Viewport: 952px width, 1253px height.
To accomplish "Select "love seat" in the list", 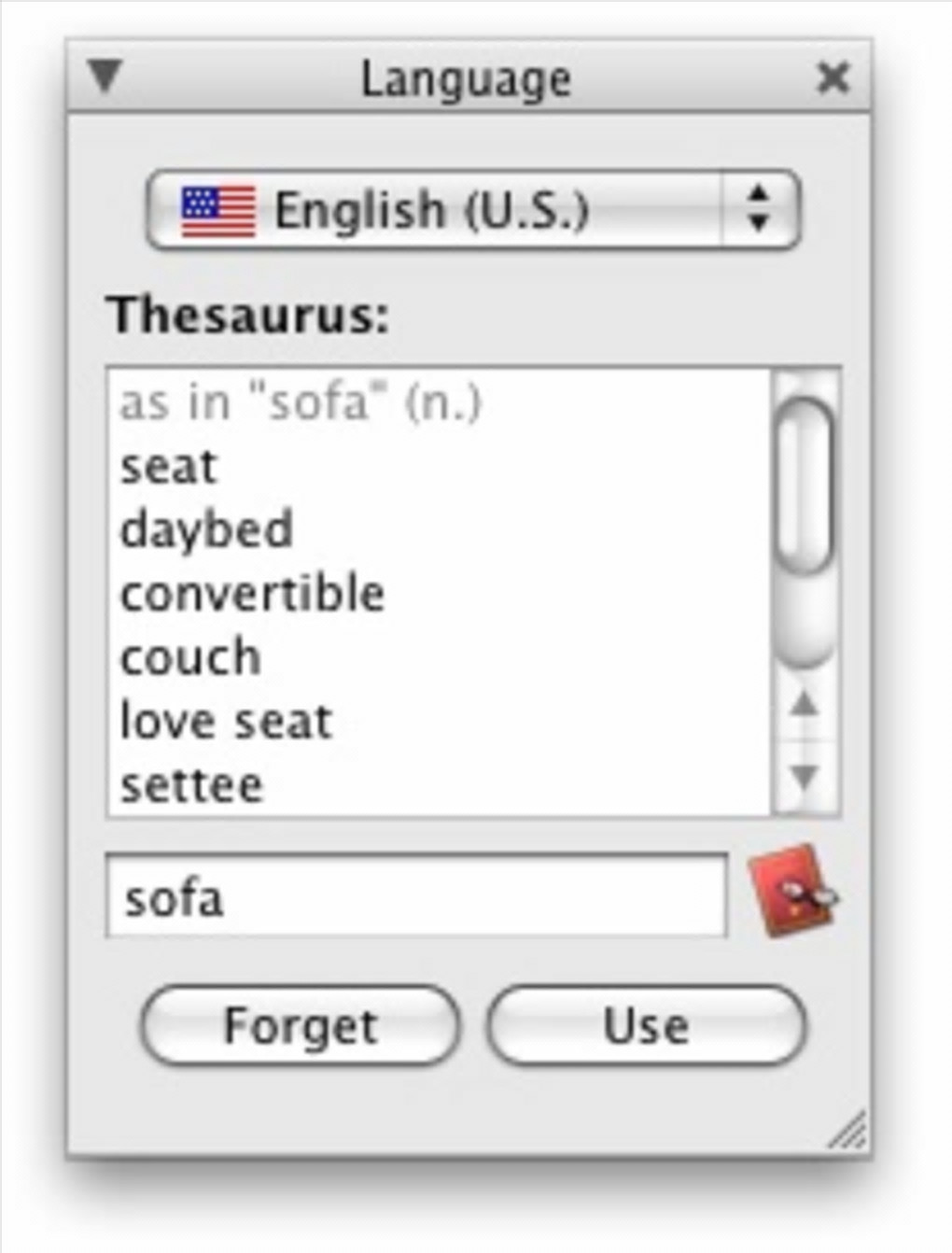I will 226,722.
